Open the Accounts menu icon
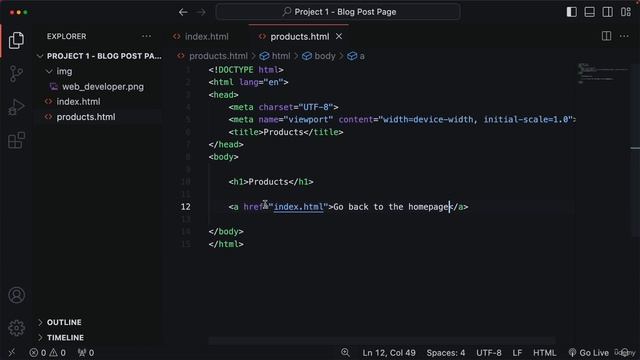This screenshot has height=360, width=640. (x=16, y=295)
